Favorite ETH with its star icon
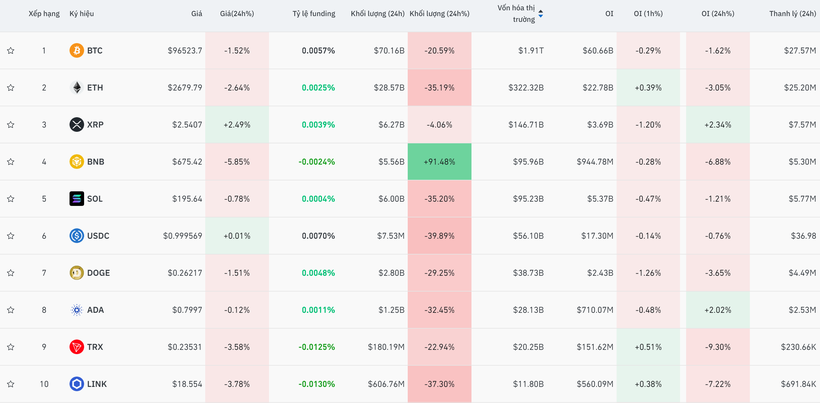The width and height of the screenshot is (820, 403). [x=10, y=87]
